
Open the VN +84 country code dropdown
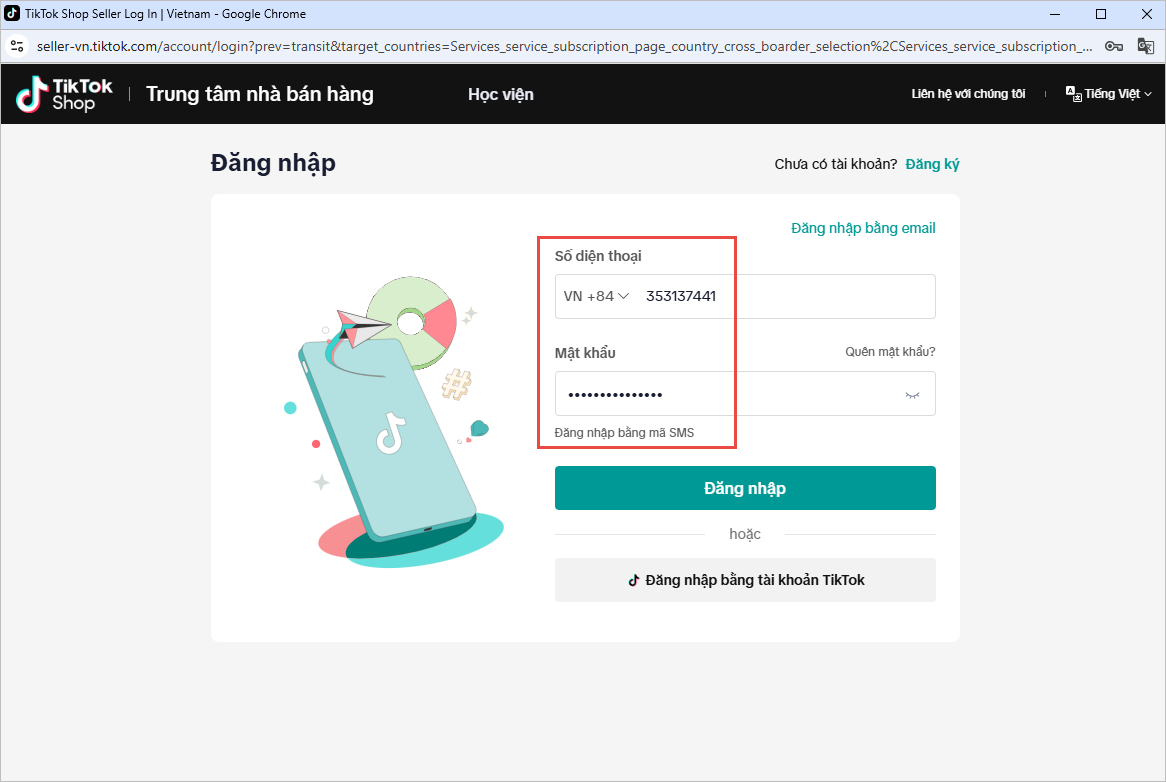tap(596, 296)
